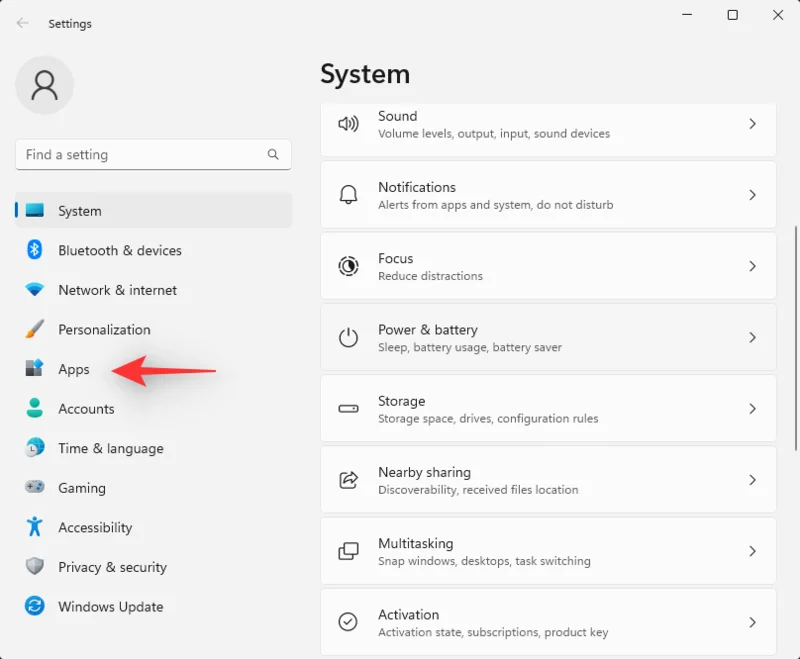800x659 pixels.
Task: Click the Notifications bell icon
Action: pyautogui.click(x=347, y=195)
